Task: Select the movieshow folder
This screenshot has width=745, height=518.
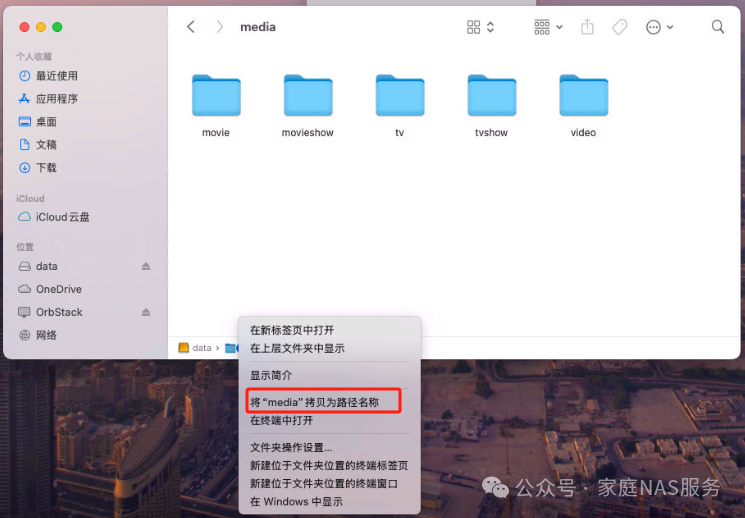Action: (308, 106)
